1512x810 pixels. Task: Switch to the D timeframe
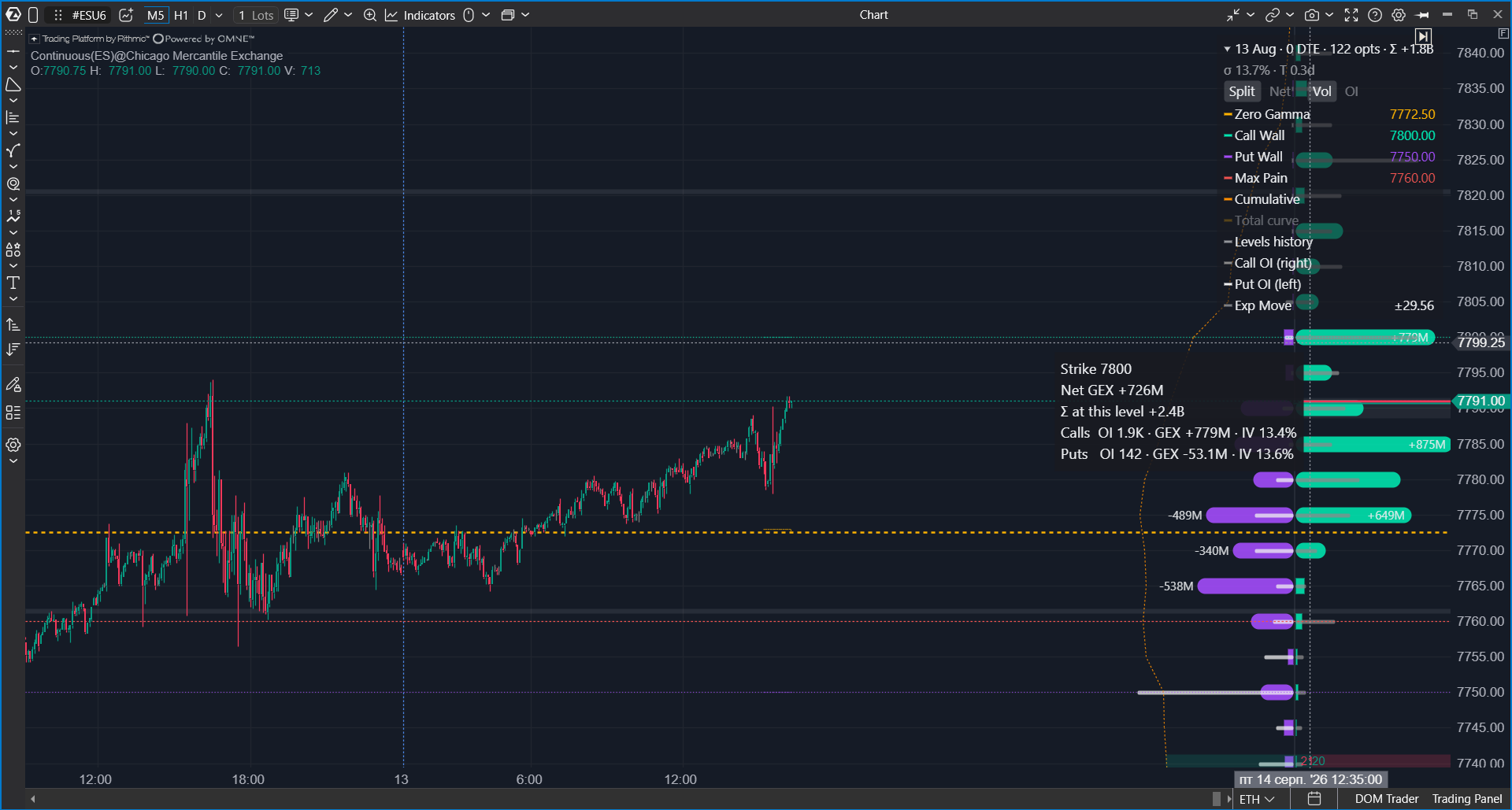point(202,15)
